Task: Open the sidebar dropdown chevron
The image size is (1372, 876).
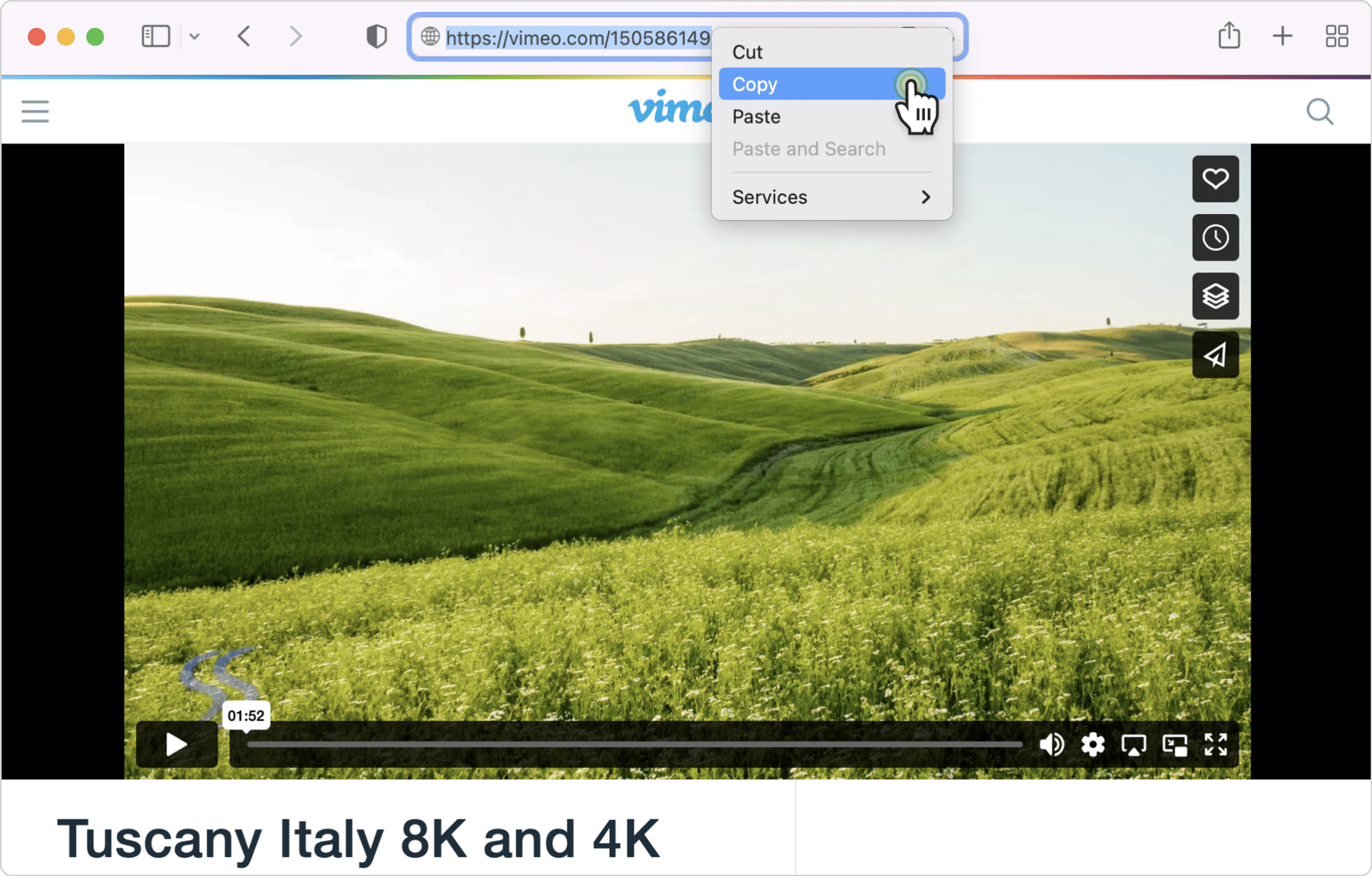Action: point(194,37)
